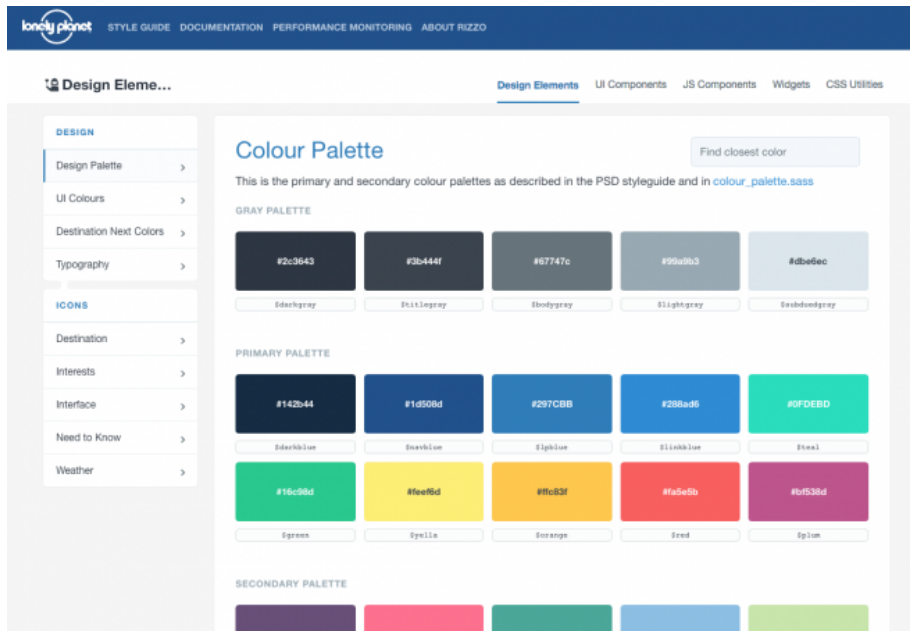Viewport: 917px width, 643px height.
Task: Click the chevron next to Typography
Action: coord(182,266)
